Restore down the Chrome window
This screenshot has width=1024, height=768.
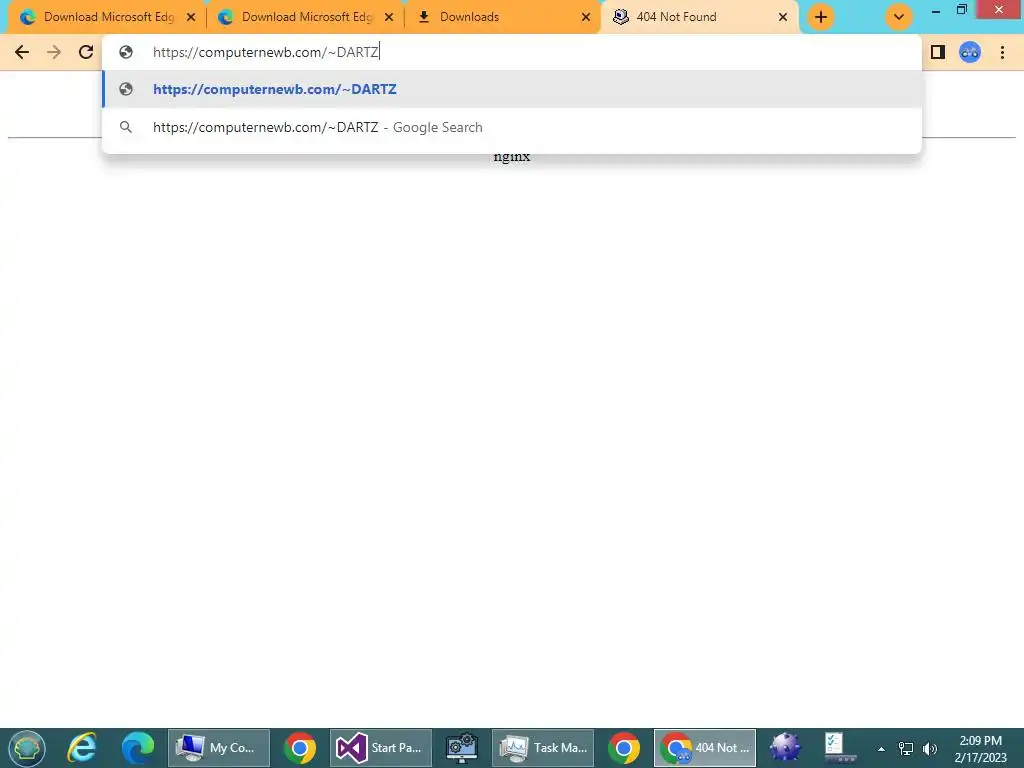click(x=961, y=10)
